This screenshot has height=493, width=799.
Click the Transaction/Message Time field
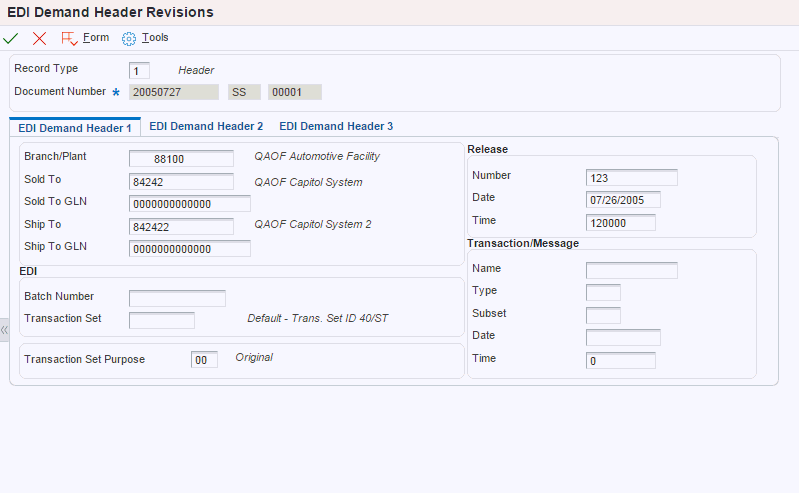coord(621,360)
